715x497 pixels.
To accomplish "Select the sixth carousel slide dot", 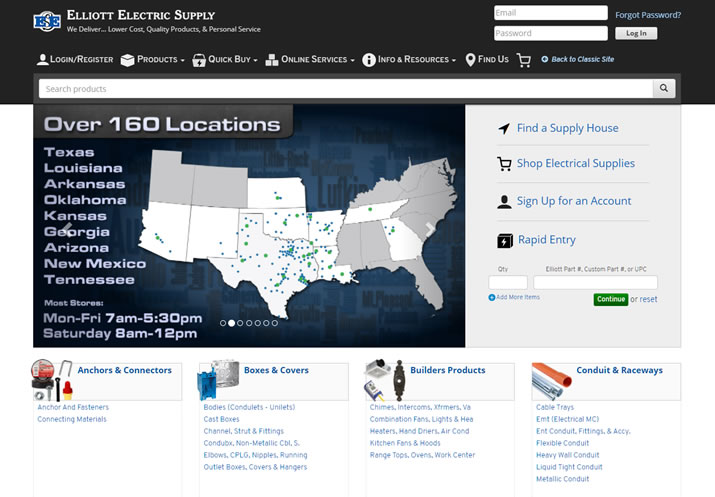I will (266, 323).
